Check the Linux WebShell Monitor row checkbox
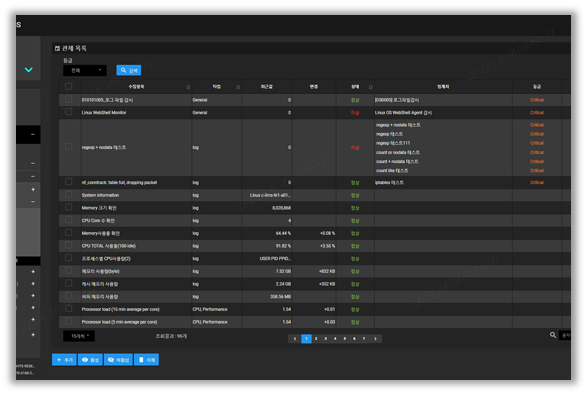 click(x=69, y=112)
